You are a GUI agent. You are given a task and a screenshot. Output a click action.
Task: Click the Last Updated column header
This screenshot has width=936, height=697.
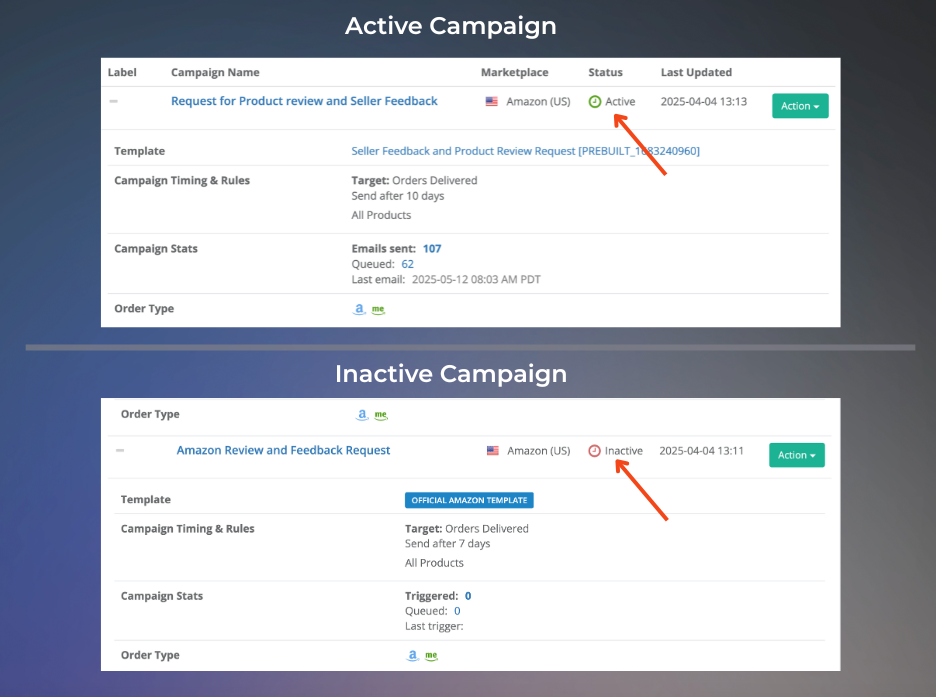click(x=696, y=72)
